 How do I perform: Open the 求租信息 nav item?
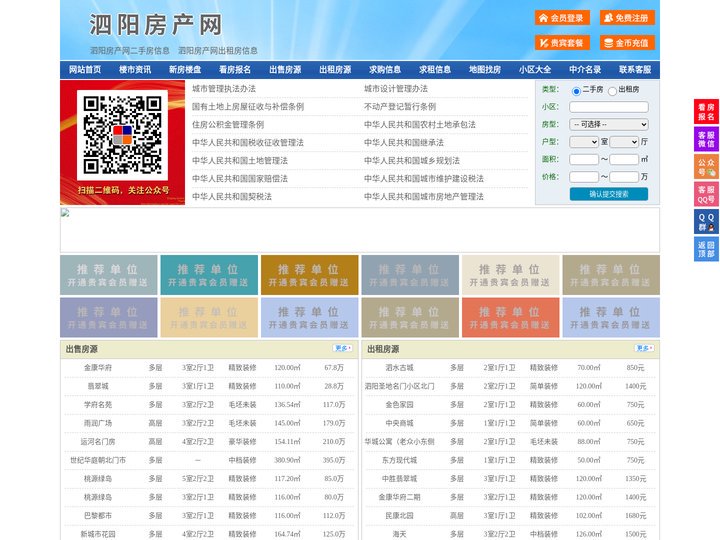pos(435,70)
